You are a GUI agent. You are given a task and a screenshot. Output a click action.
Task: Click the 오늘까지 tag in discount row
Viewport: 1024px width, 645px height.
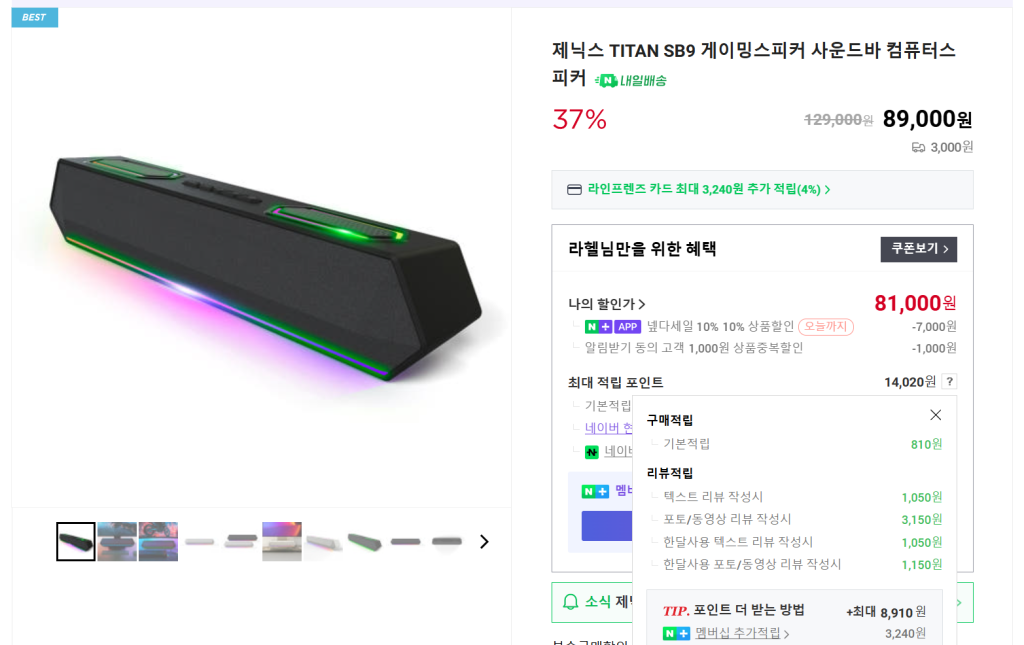(825, 326)
